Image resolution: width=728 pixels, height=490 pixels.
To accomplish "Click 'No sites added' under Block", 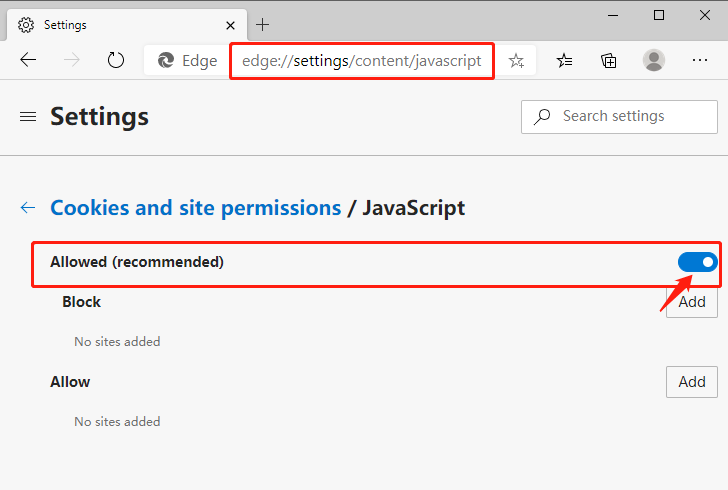I will coord(117,342).
